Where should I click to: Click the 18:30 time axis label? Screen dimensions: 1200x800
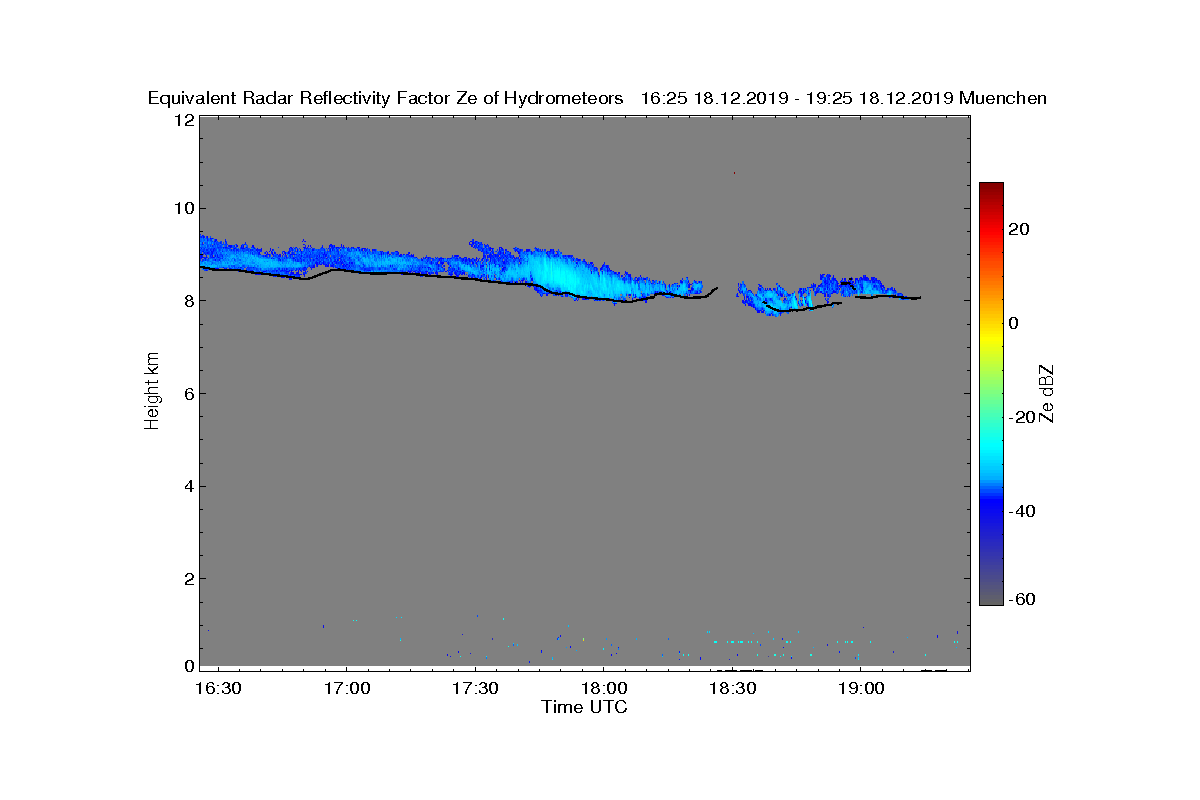click(x=732, y=689)
